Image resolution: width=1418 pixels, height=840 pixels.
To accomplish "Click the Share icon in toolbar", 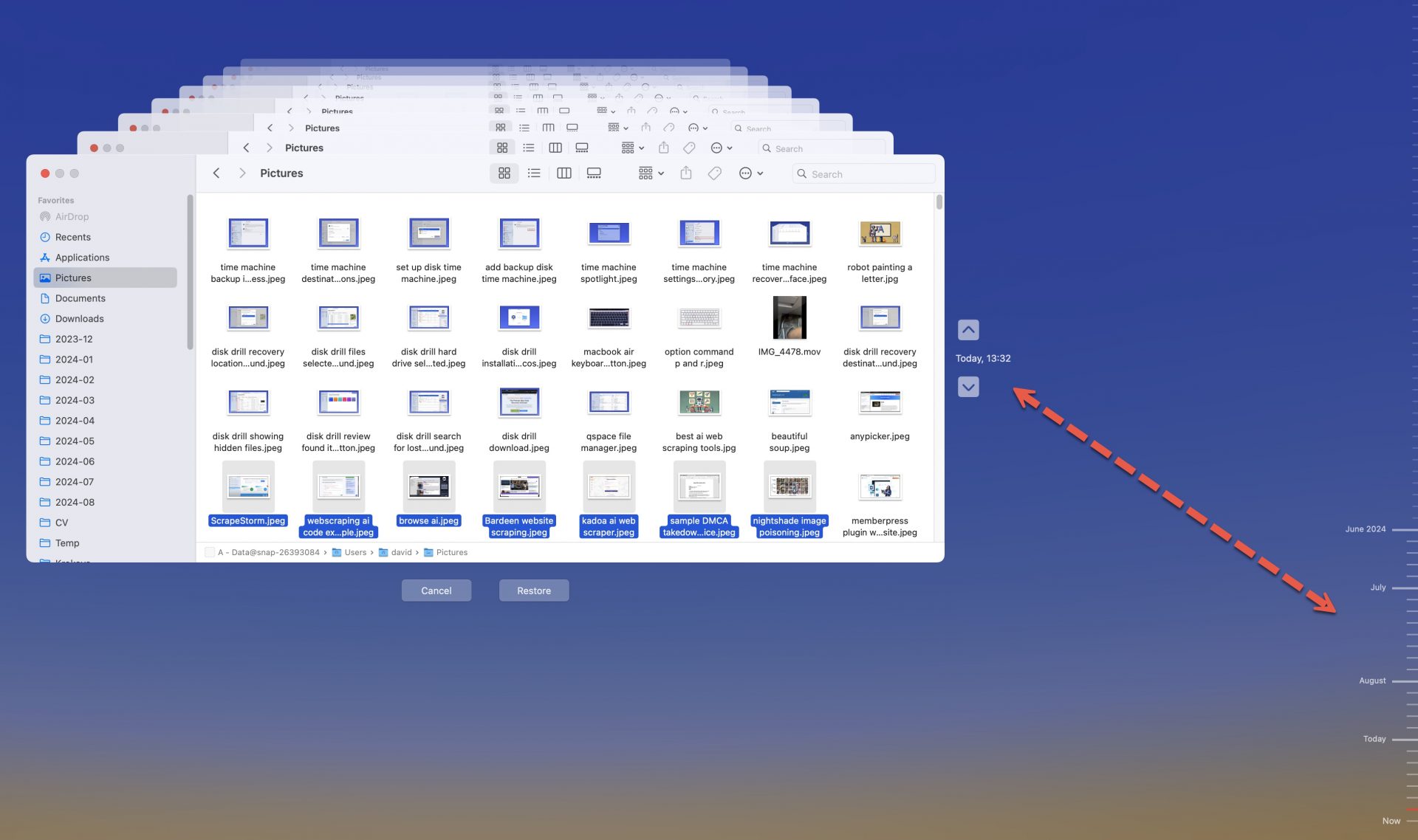I will pos(685,173).
